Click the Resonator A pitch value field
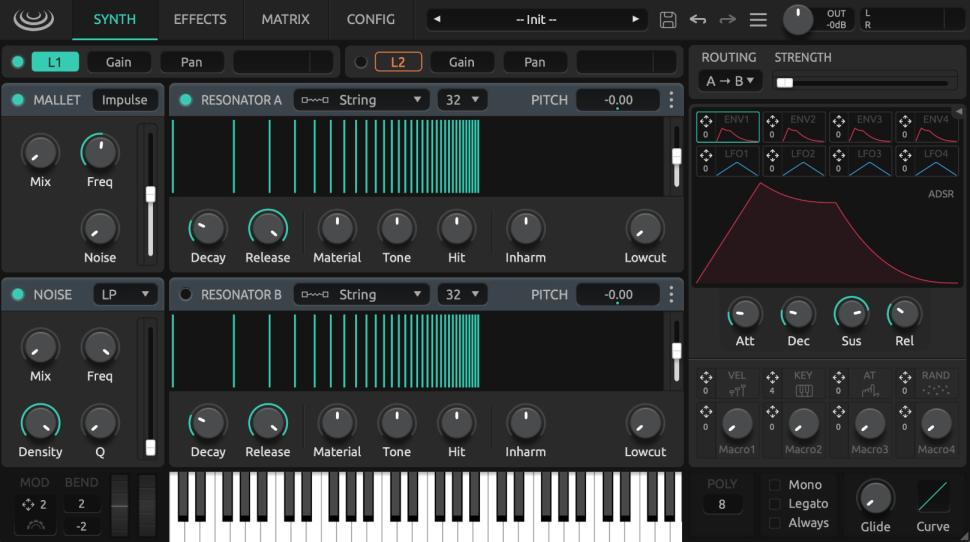The height and width of the screenshot is (542, 970). [618, 100]
